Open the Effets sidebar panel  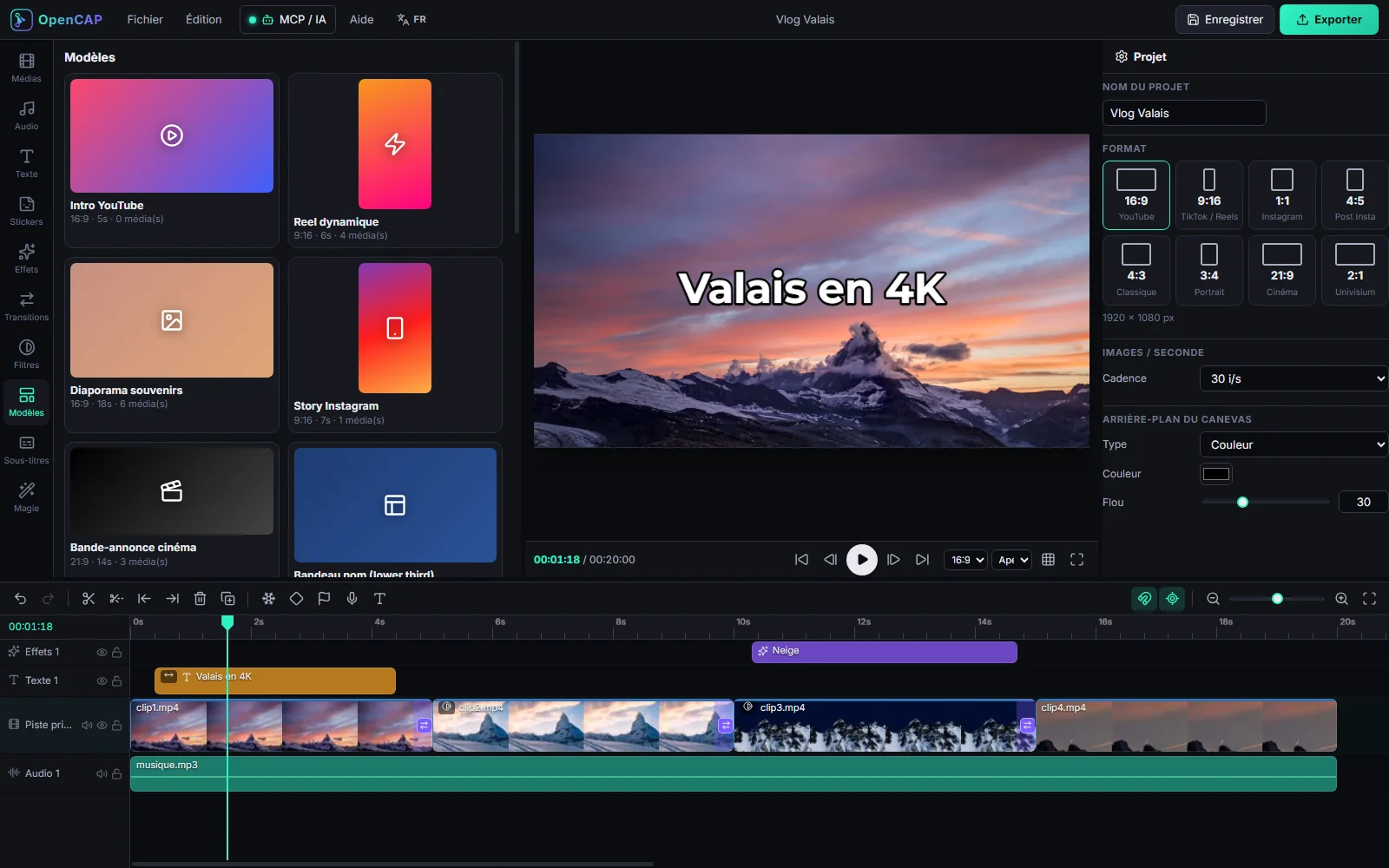[x=26, y=259]
